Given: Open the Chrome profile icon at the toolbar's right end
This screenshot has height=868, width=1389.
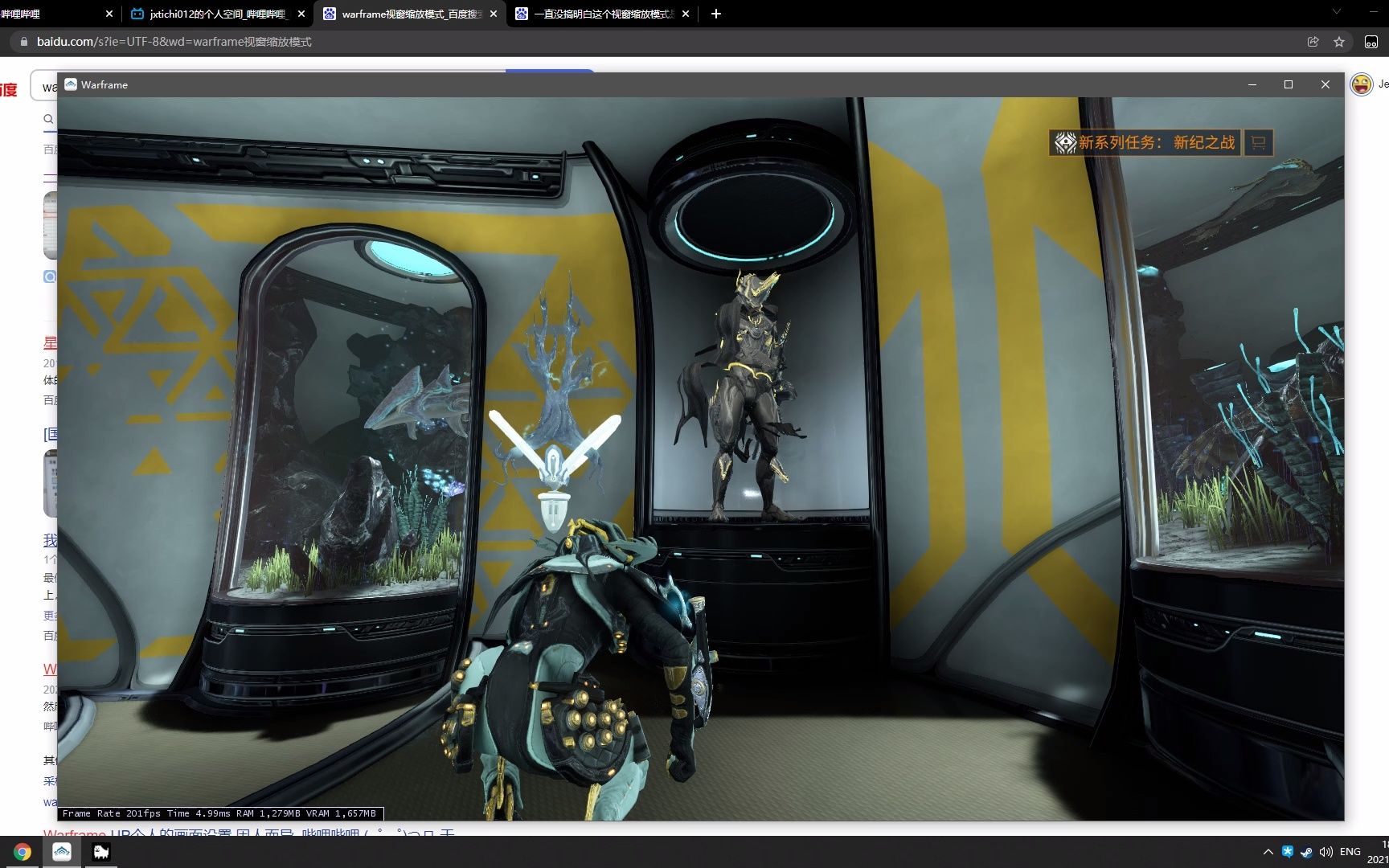Looking at the screenshot, I should click(1371, 42).
